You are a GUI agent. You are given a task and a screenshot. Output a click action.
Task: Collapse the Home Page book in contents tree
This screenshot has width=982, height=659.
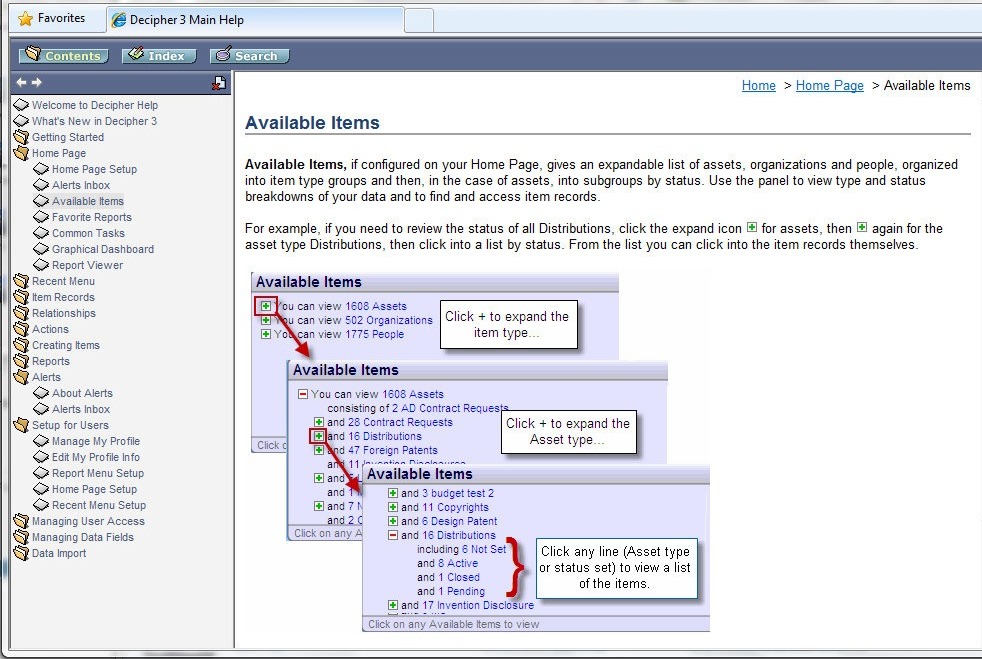pyautogui.click(x=21, y=153)
